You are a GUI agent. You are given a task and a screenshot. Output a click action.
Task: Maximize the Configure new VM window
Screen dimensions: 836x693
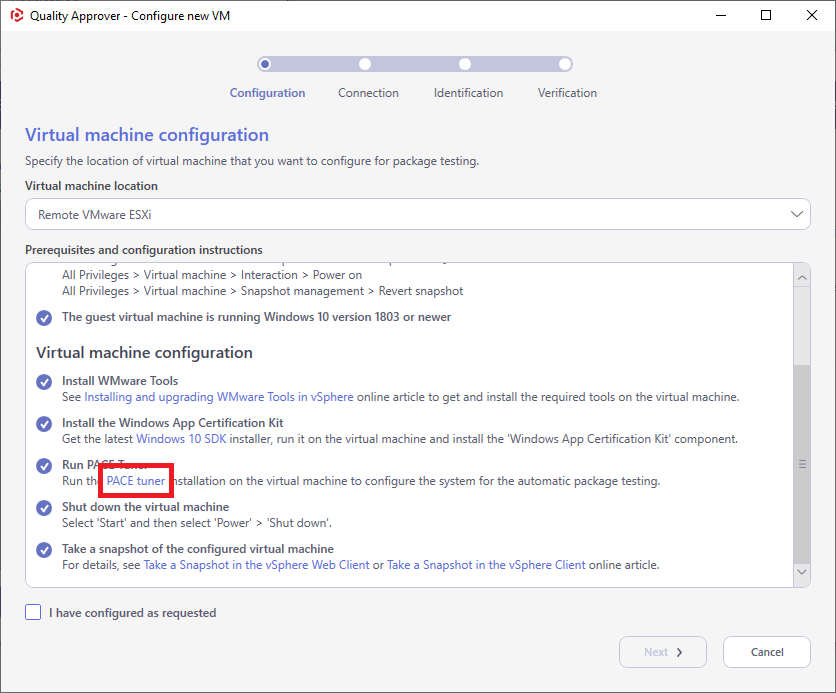[x=766, y=15]
